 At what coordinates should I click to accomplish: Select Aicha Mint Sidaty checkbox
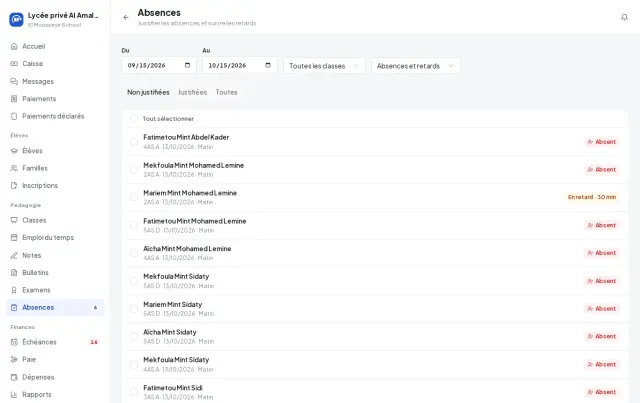coord(134,336)
